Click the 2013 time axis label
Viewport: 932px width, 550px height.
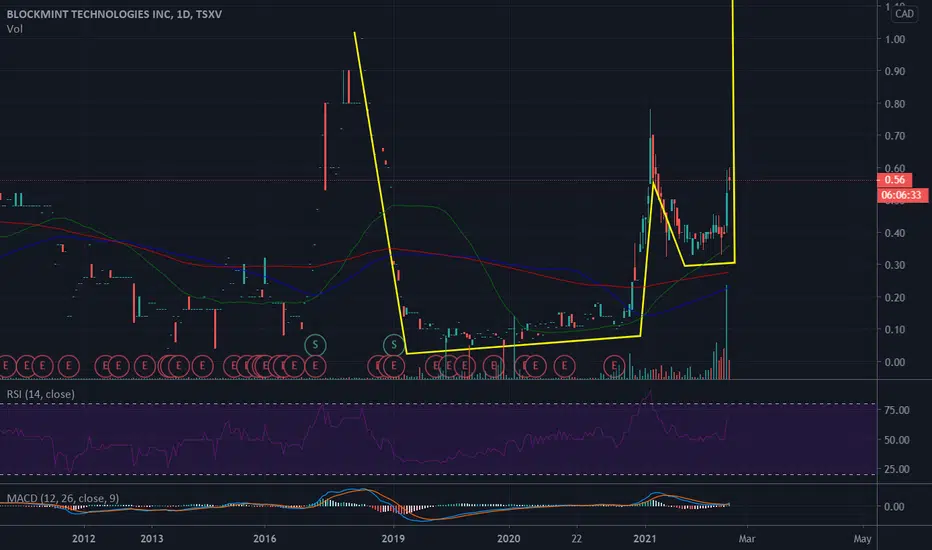pyautogui.click(x=152, y=539)
